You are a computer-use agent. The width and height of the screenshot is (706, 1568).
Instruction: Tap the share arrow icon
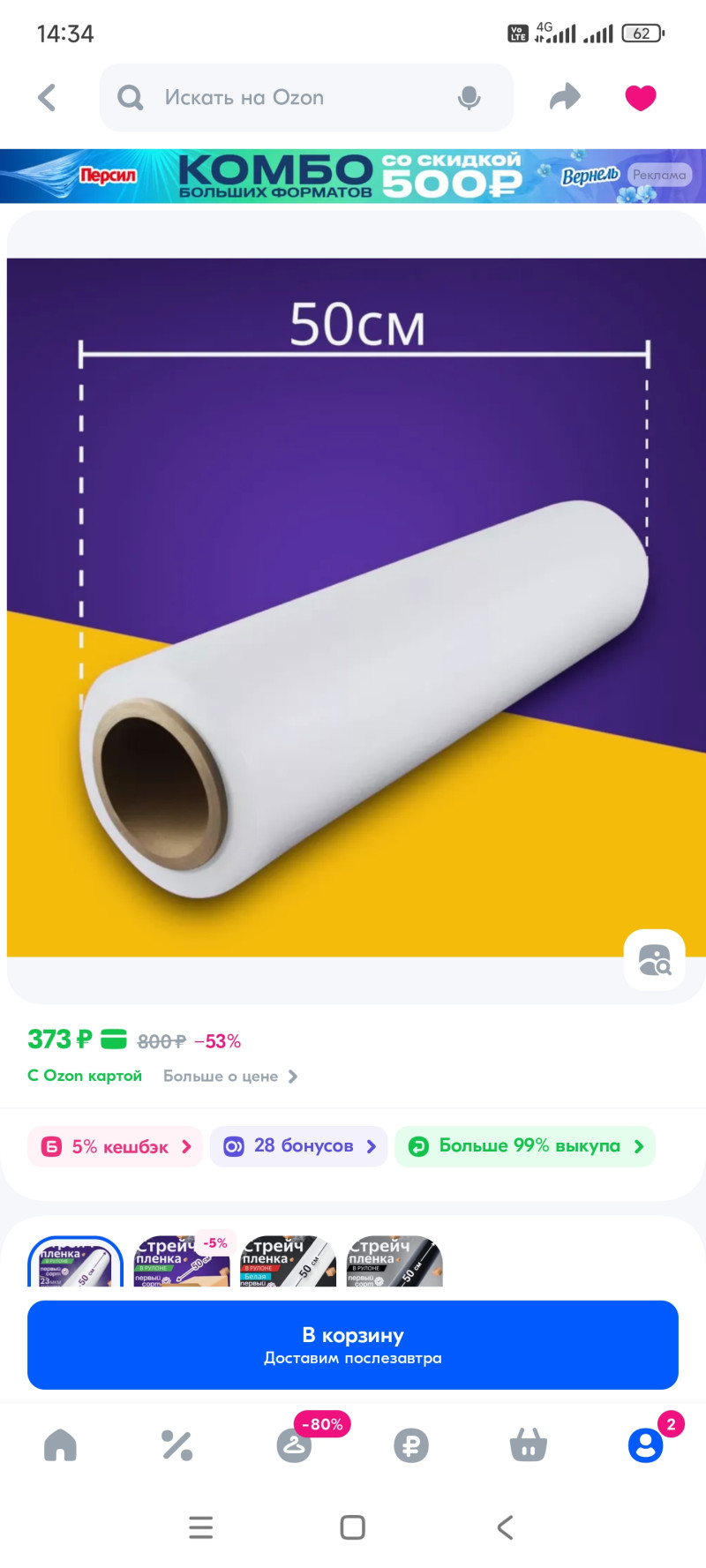565,97
